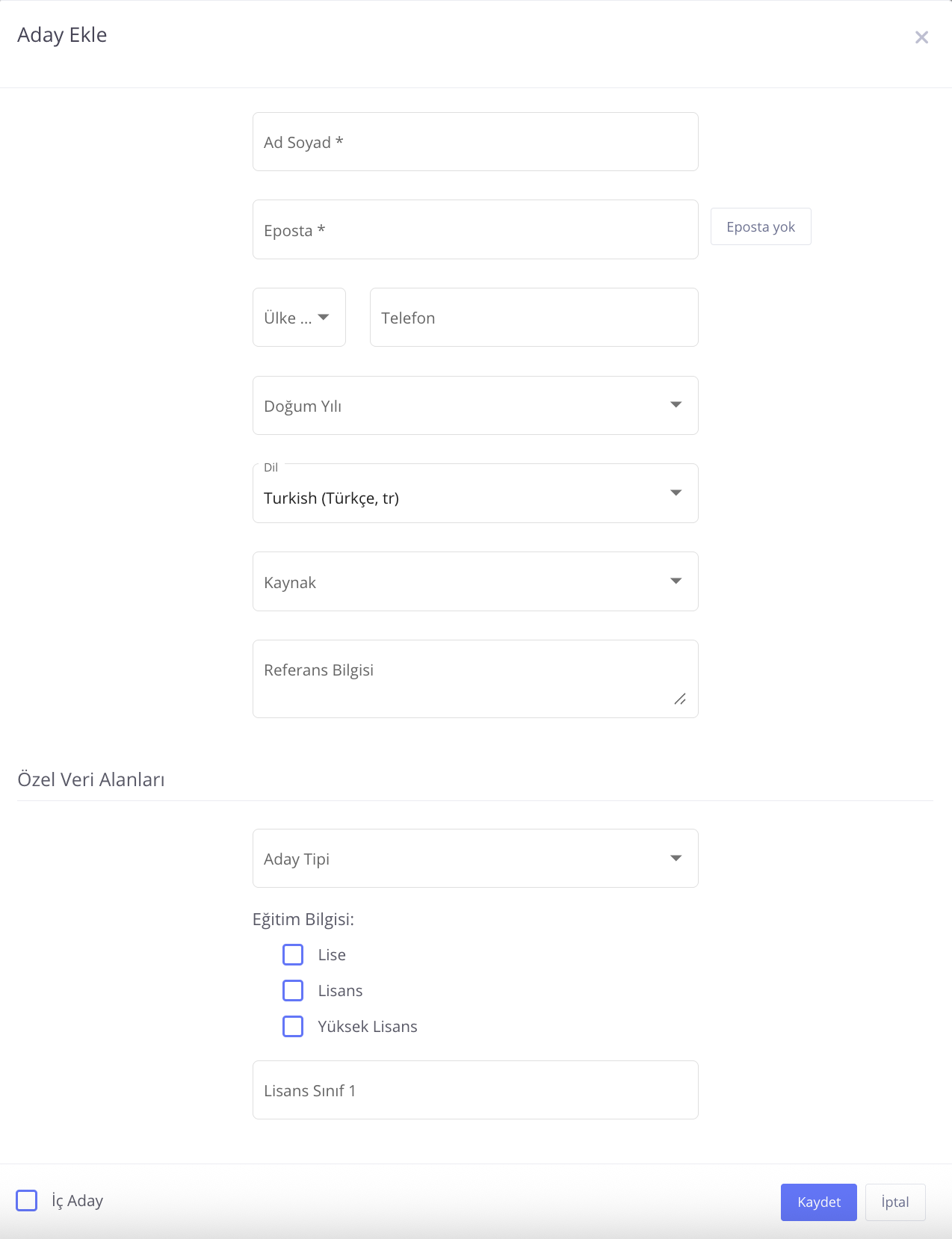Open the Dil language dropdown arrow

pyautogui.click(x=676, y=493)
